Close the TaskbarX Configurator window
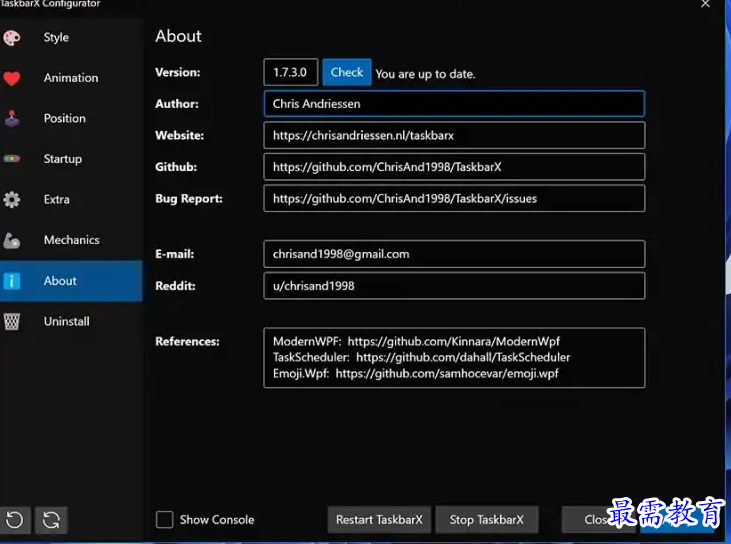 point(705,4)
